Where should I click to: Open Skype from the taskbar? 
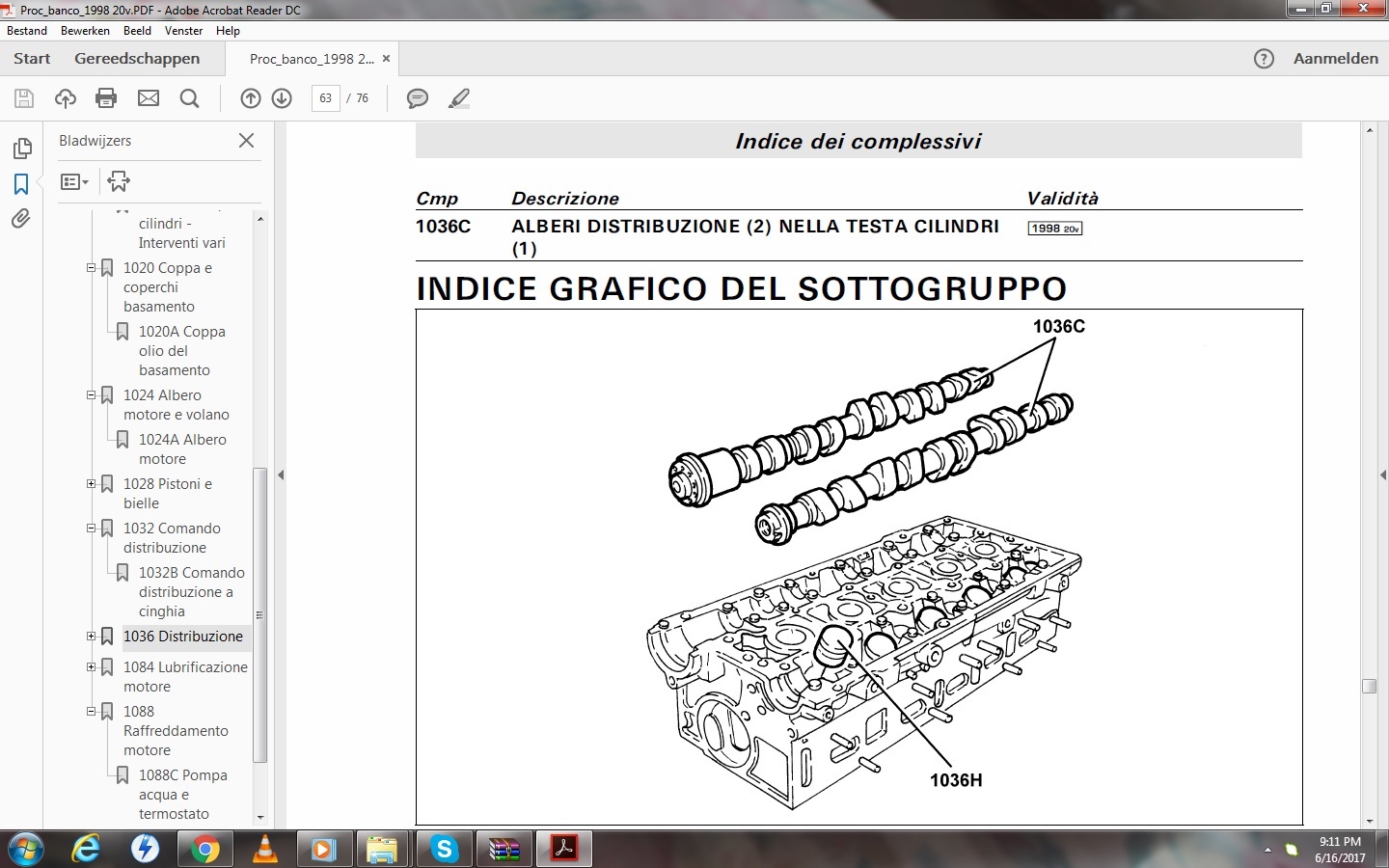(444, 850)
